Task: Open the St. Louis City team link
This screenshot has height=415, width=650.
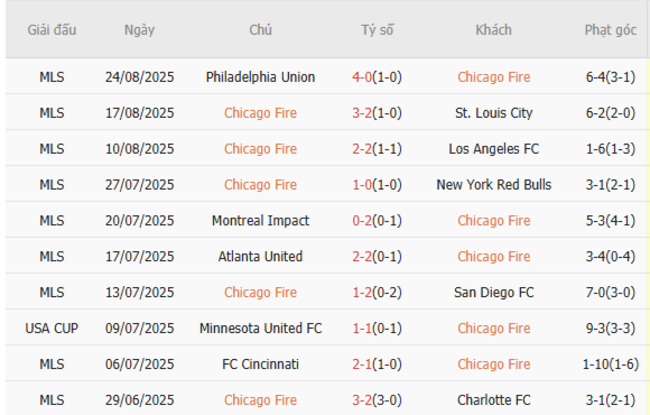Action: pyautogui.click(x=493, y=113)
